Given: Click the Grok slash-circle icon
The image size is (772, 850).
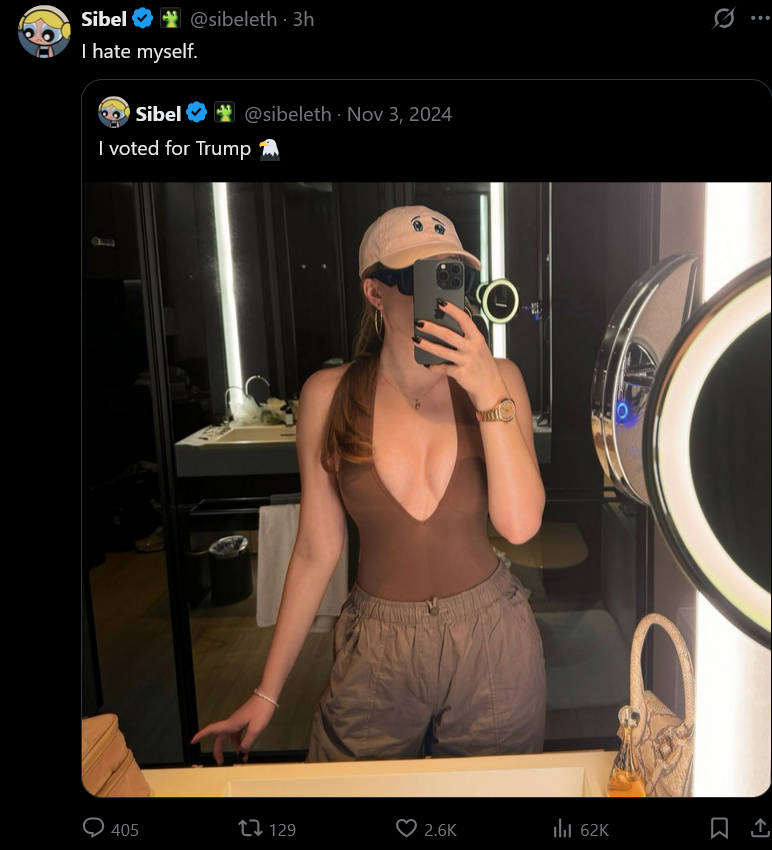Looking at the screenshot, I should (724, 19).
